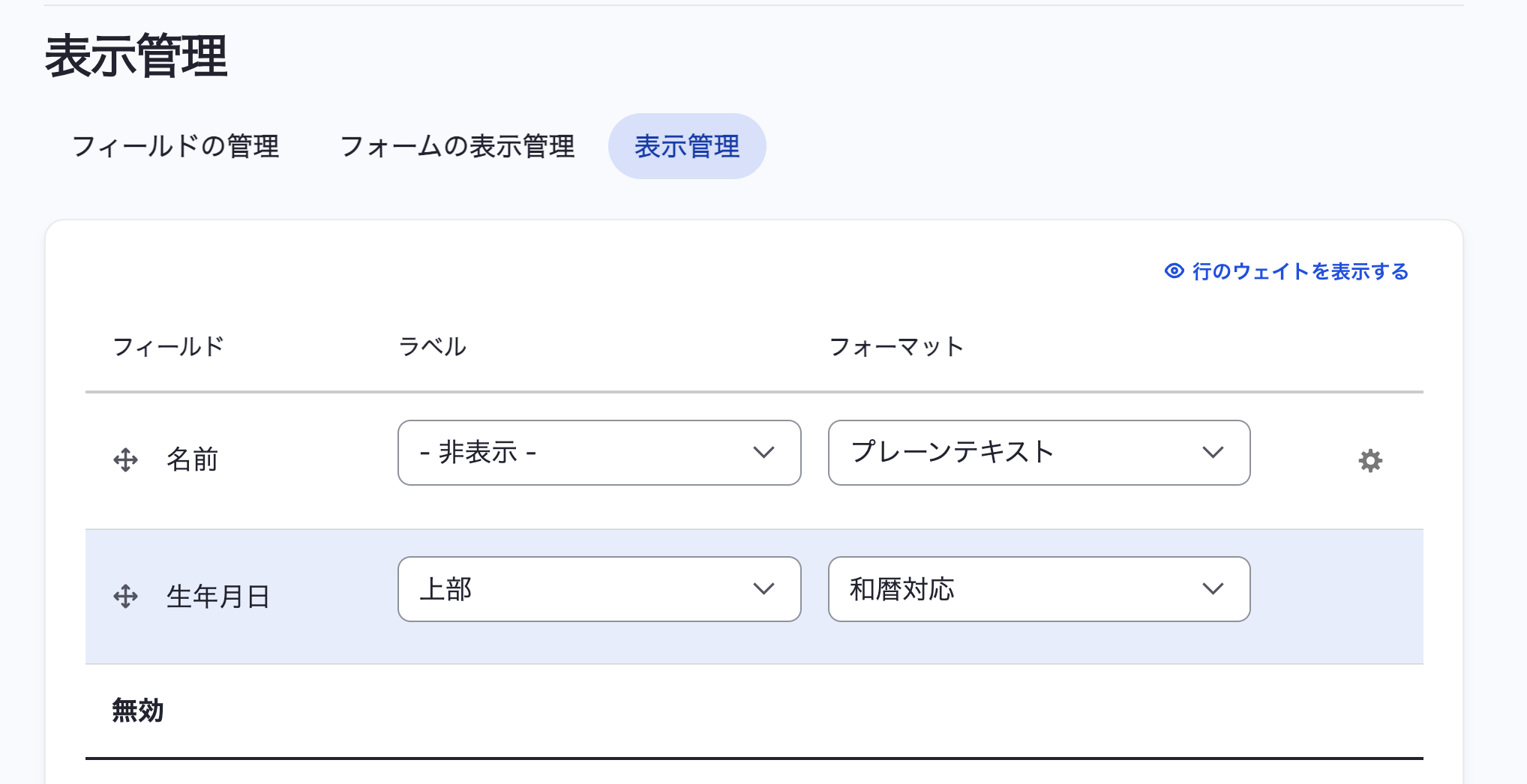Viewport: 1527px width, 784px height.
Task: Show row weights via 行のウェイトを表示する
Action: [x=1301, y=272]
